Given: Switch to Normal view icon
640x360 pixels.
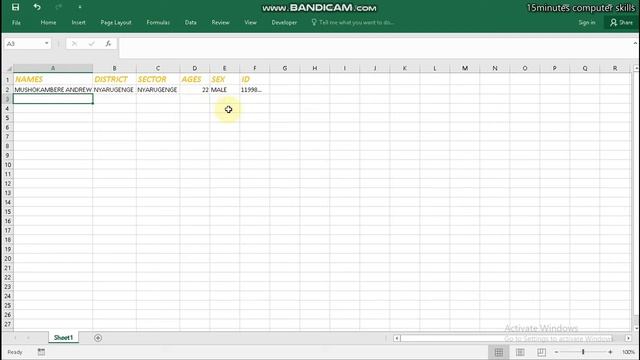Looking at the screenshot, I should 499,352.
